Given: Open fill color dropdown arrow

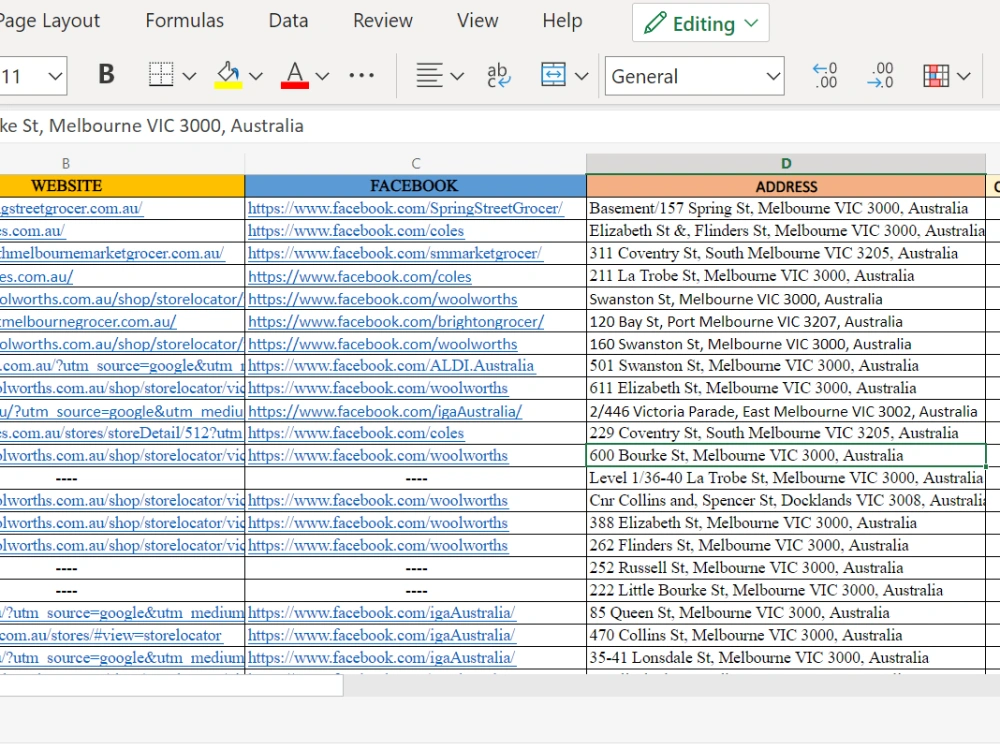Looking at the screenshot, I should (x=256, y=77).
